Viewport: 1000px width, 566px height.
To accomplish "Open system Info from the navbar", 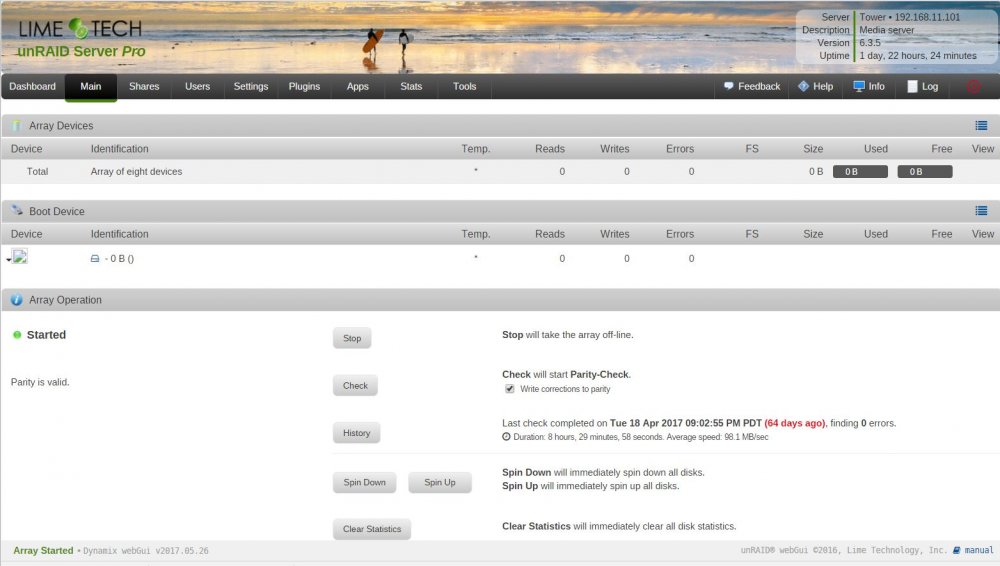I will [x=869, y=86].
